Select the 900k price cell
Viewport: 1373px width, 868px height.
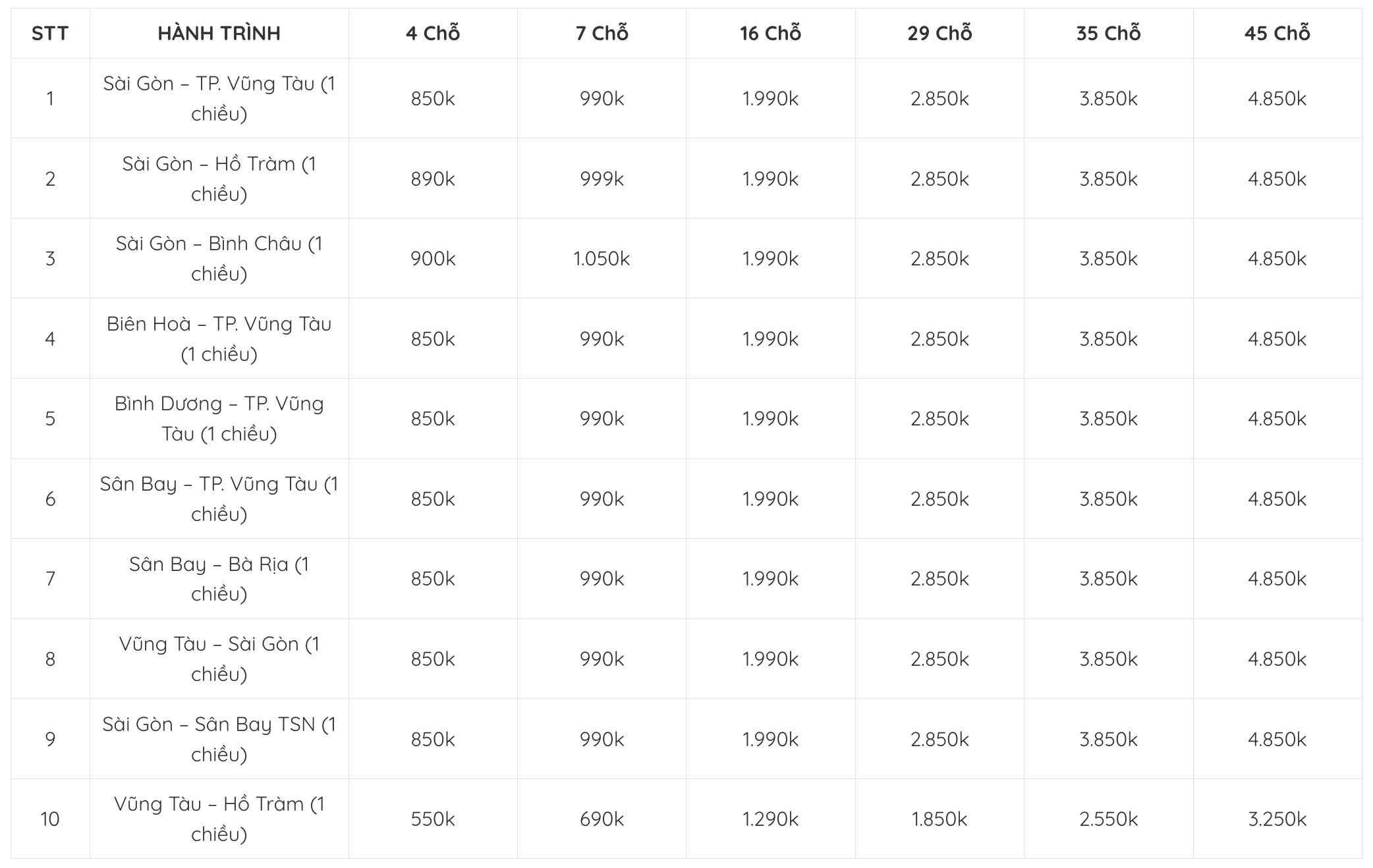click(433, 259)
